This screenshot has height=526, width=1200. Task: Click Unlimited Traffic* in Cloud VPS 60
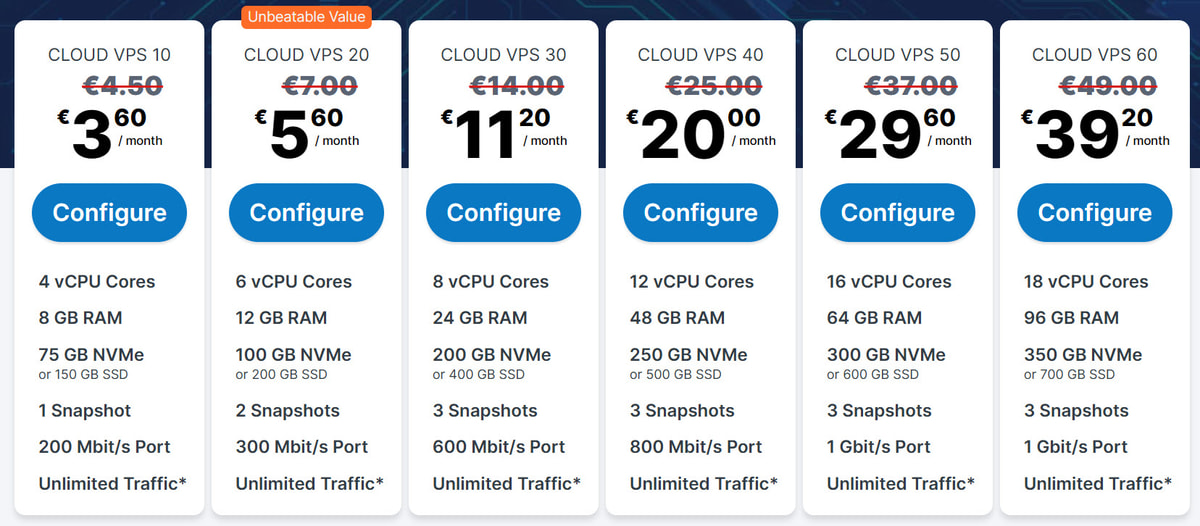1098,484
